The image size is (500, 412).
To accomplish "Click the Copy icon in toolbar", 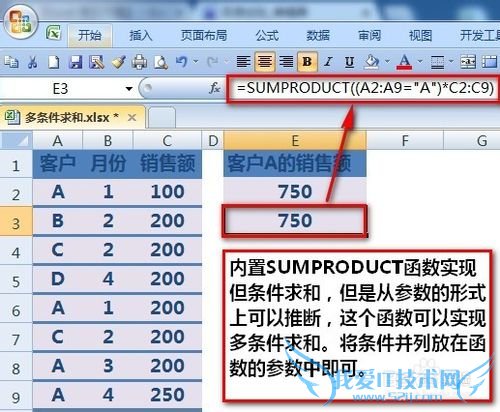I will (11, 62).
